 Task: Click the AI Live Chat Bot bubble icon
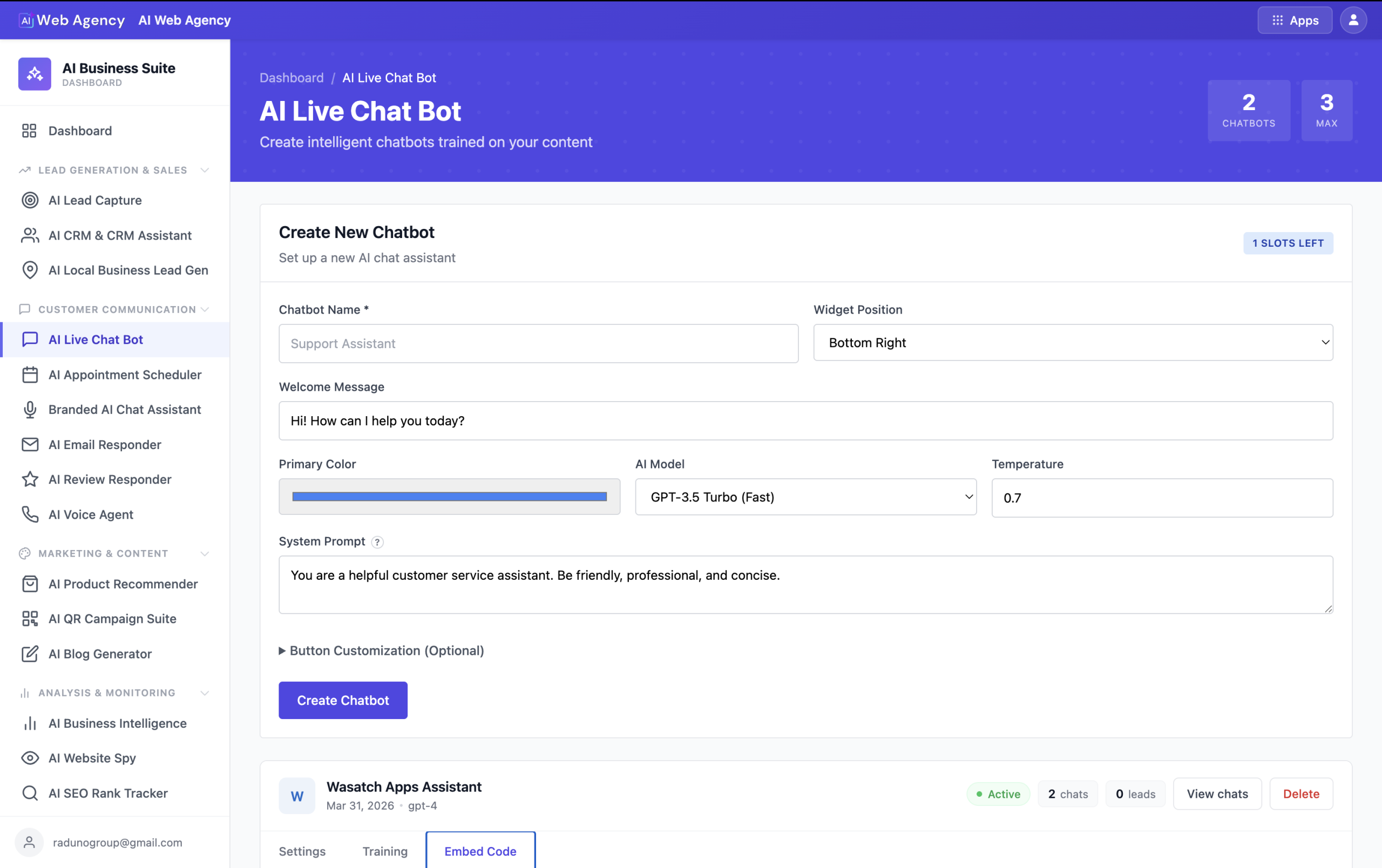tap(30, 340)
